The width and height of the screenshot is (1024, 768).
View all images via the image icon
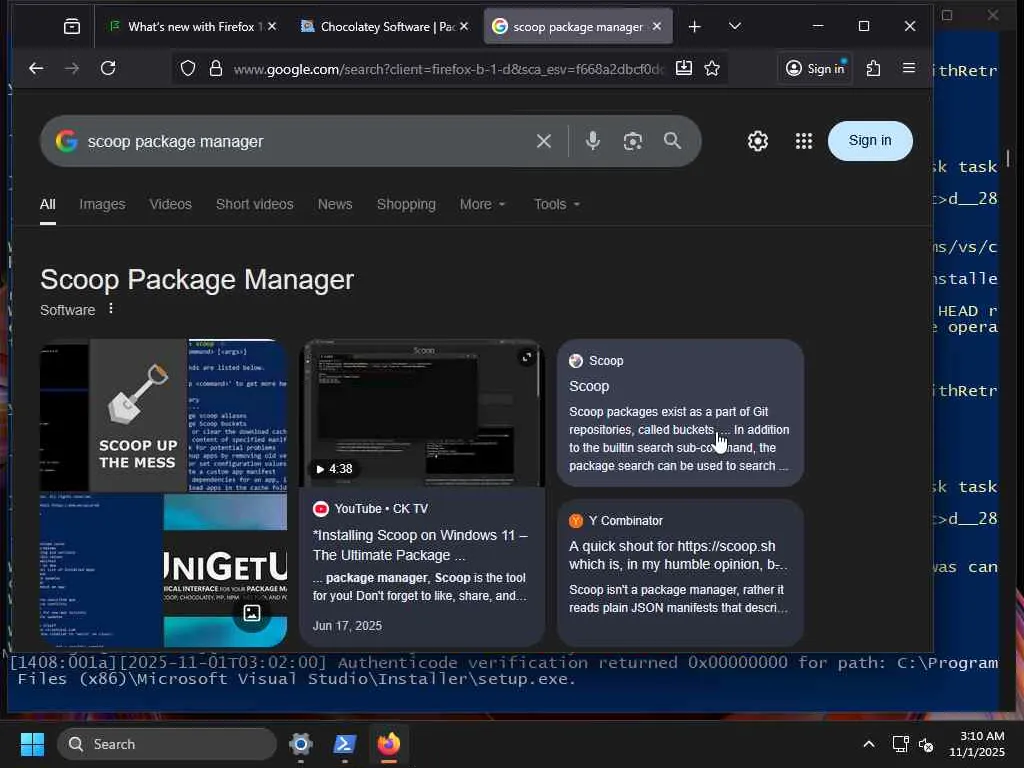click(x=252, y=613)
